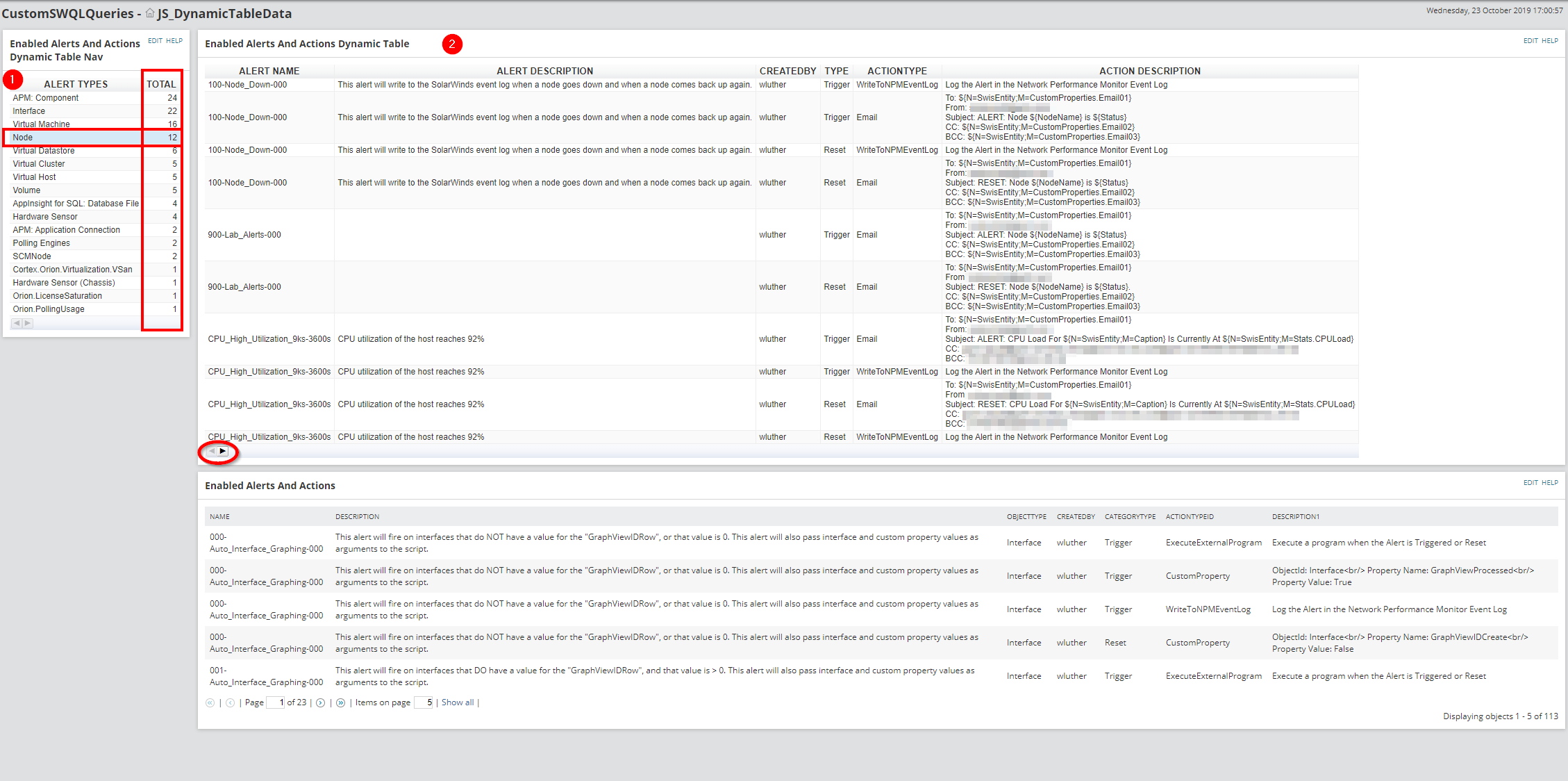Go to first page in Enabled Alerts pager

(x=210, y=703)
